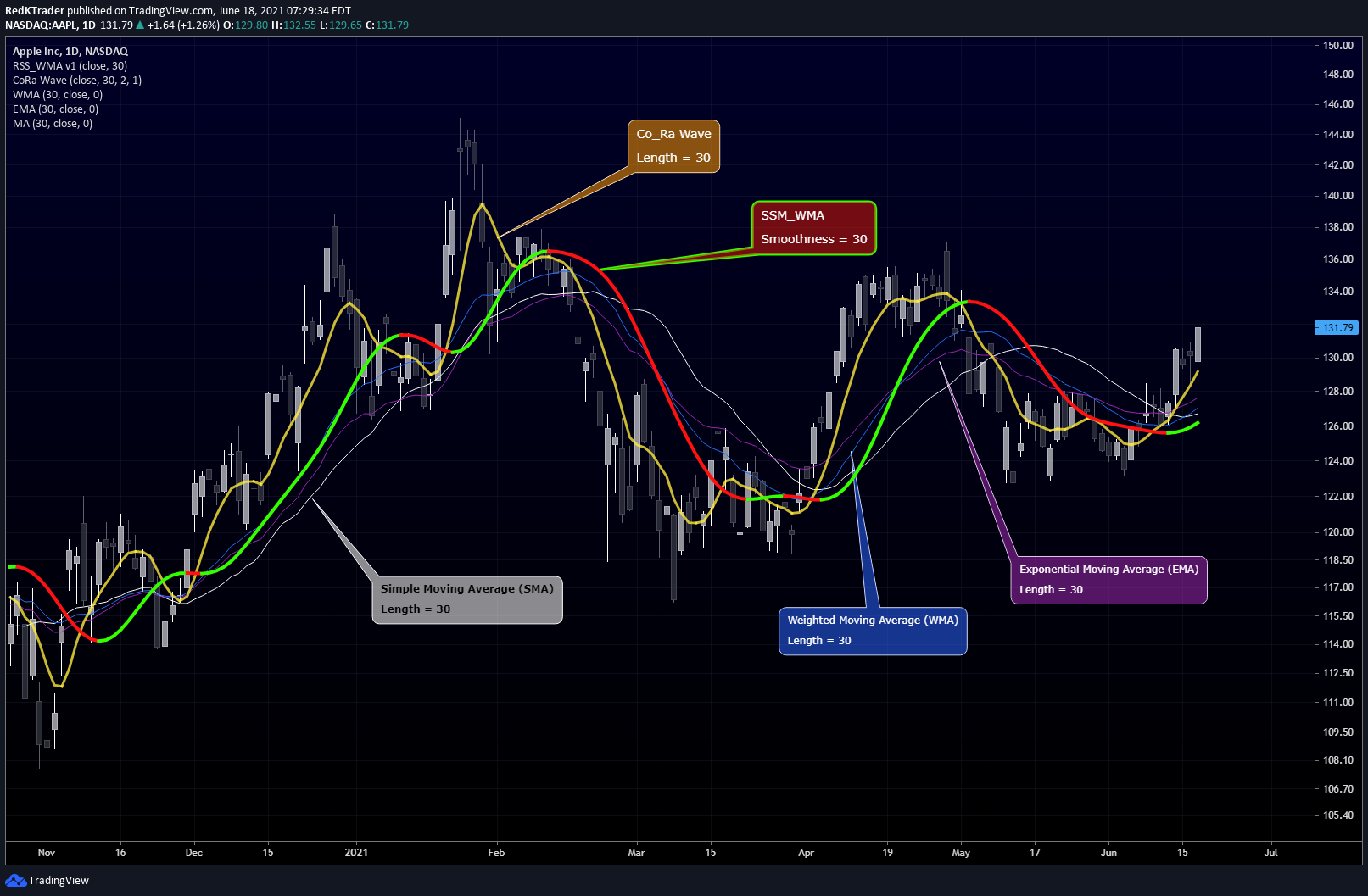This screenshot has height=896, width=1368.
Task: Click the open value O:129.80
Action: pyautogui.click(x=245, y=25)
